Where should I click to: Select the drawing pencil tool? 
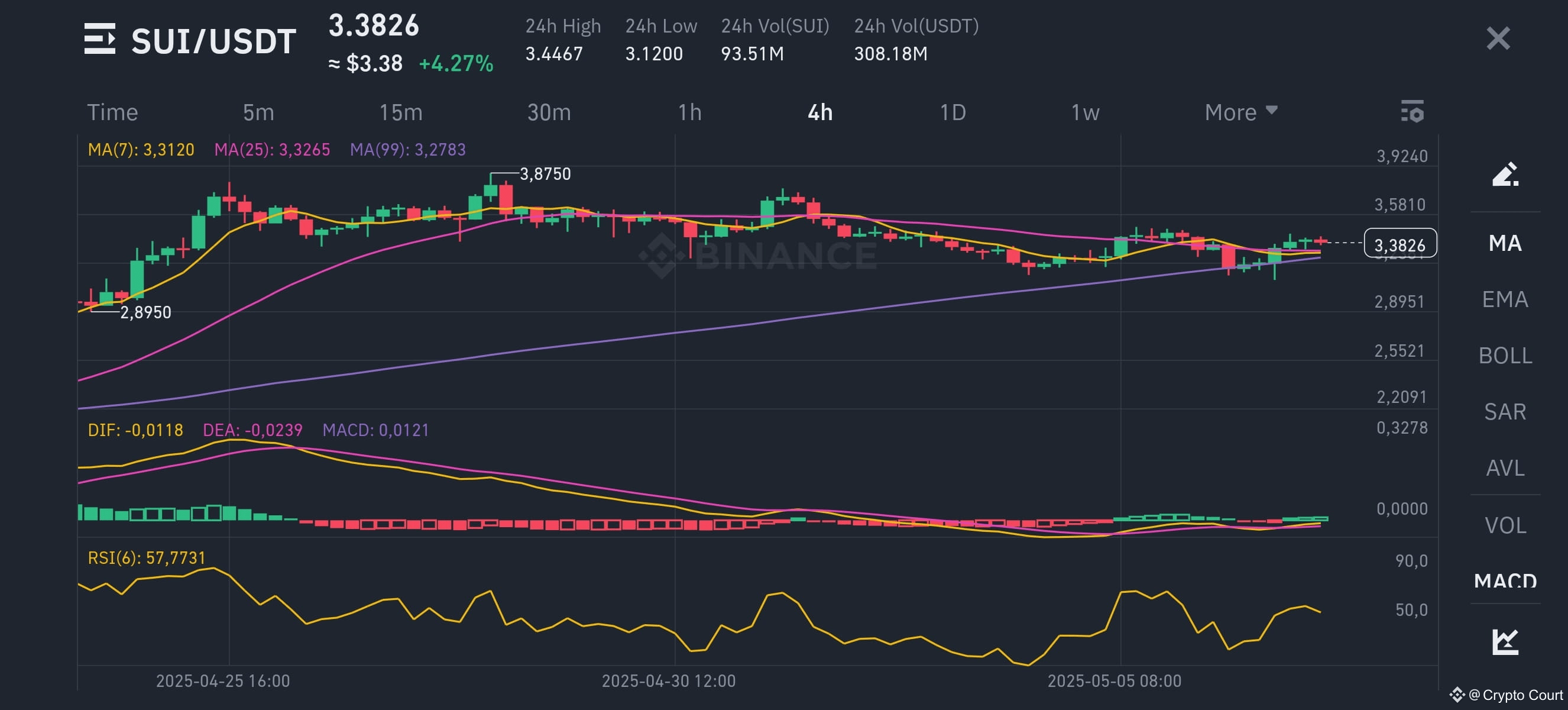click(x=1505, y=173)
